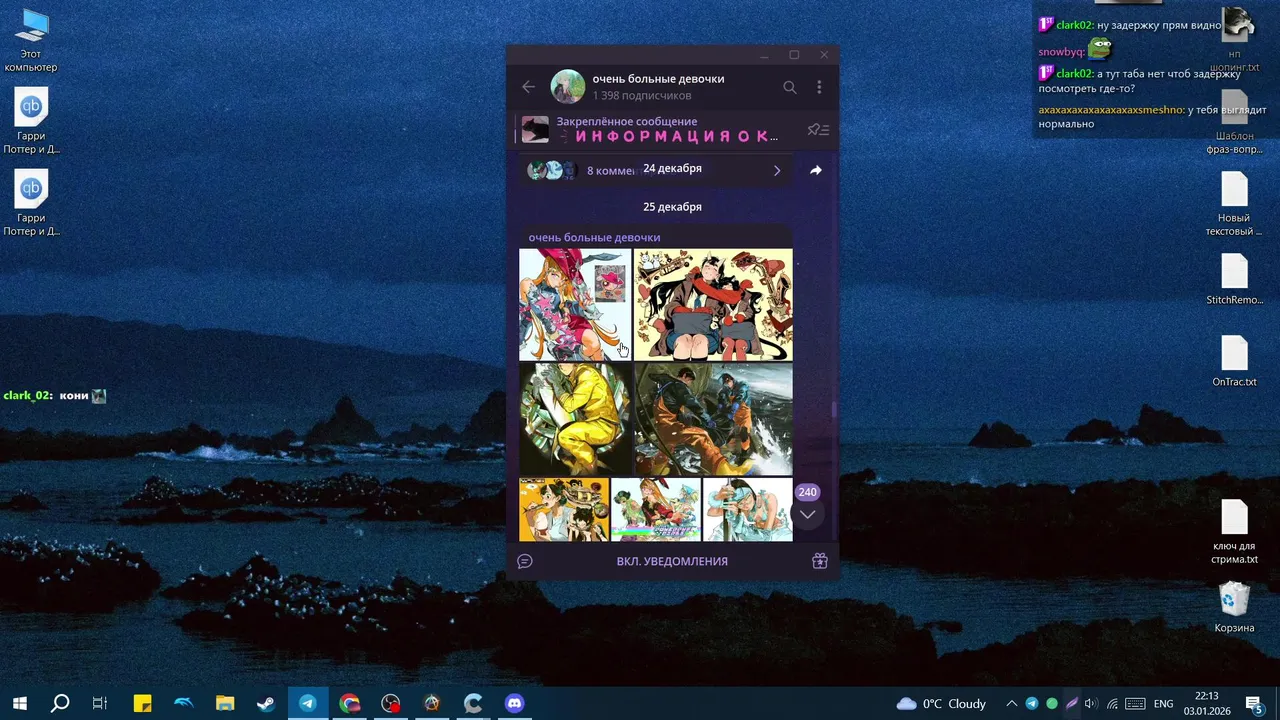Image resolution: width=1280 pixels, height=720 pixels.
Task: Go back using Telegram's back arrow
Action: pos(528,87)
